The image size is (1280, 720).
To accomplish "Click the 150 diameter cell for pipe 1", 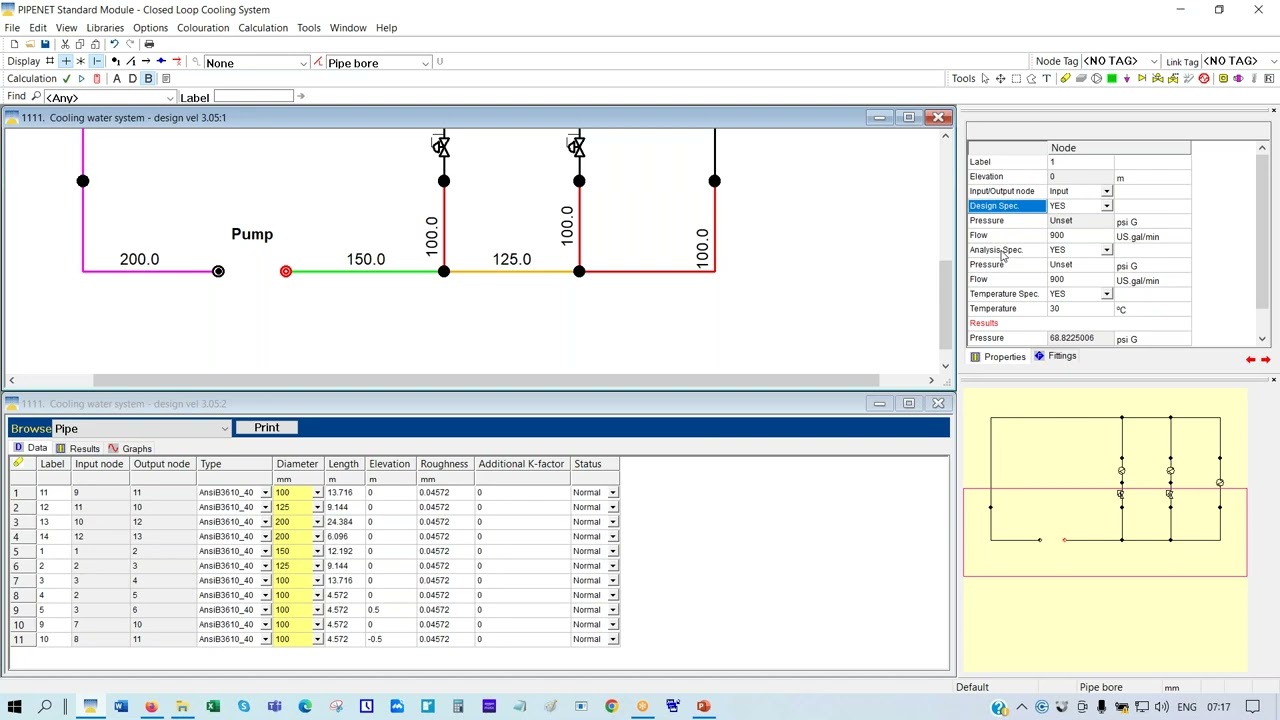I will [x=292, y=551].
